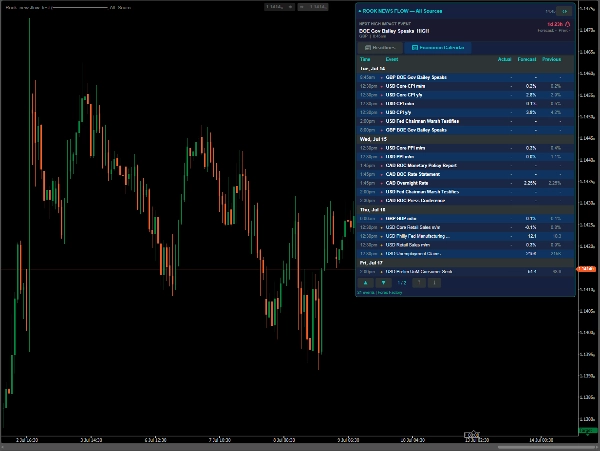Viewport: 600px width, 451px height.
Task: Click the 12.1 forecast of Philly Fed Manufacturing
Action: coord(532,236)
